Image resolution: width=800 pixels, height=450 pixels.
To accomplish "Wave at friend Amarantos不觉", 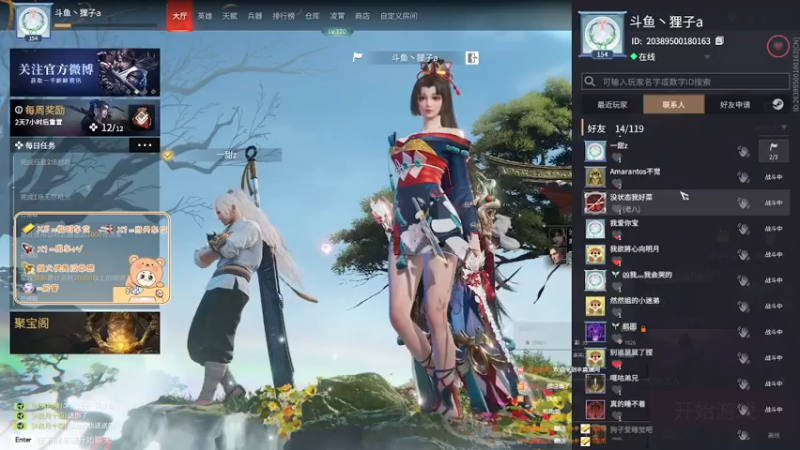I will click(743, 177).
